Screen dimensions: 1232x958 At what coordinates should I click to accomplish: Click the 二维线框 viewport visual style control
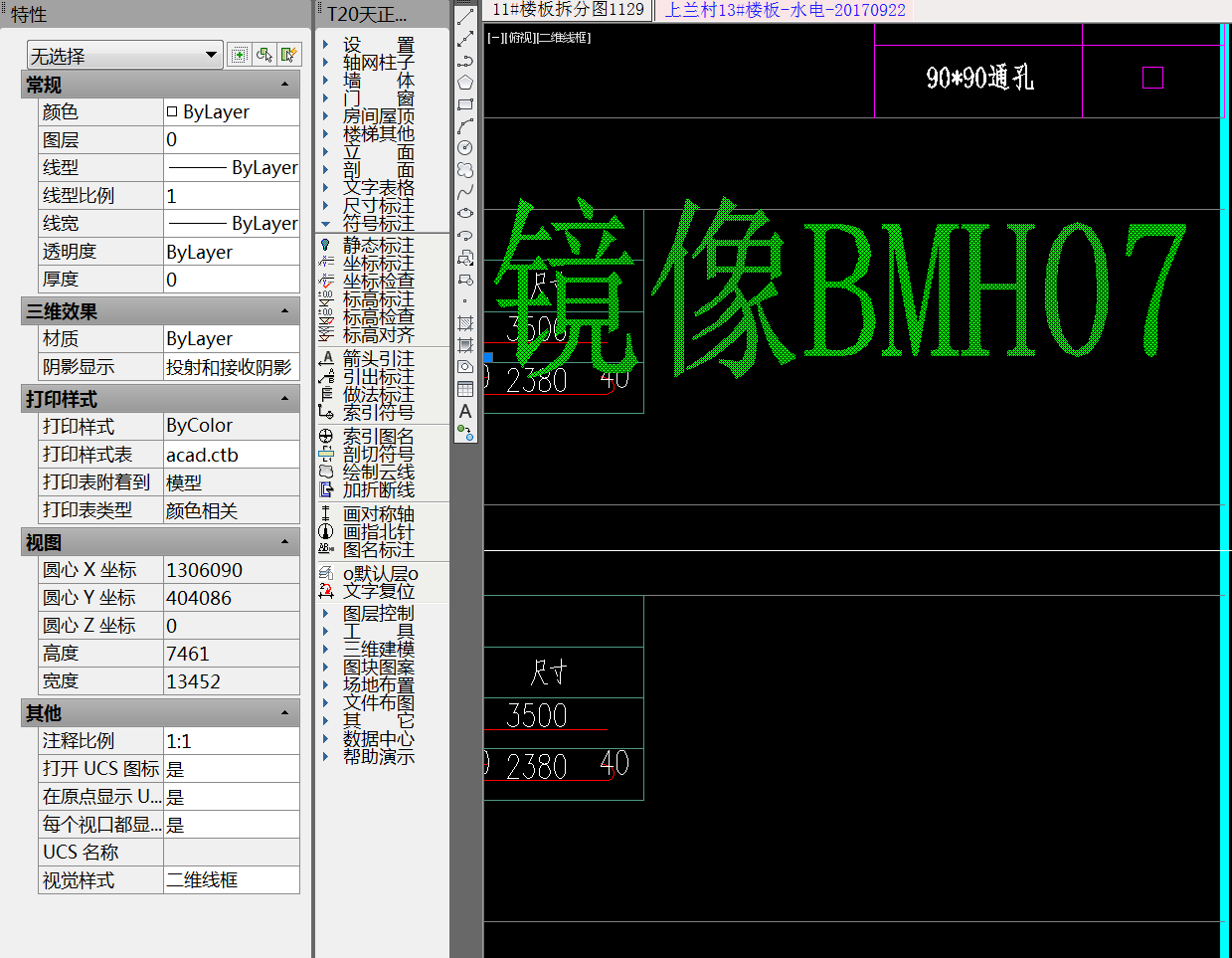[564, 38]
